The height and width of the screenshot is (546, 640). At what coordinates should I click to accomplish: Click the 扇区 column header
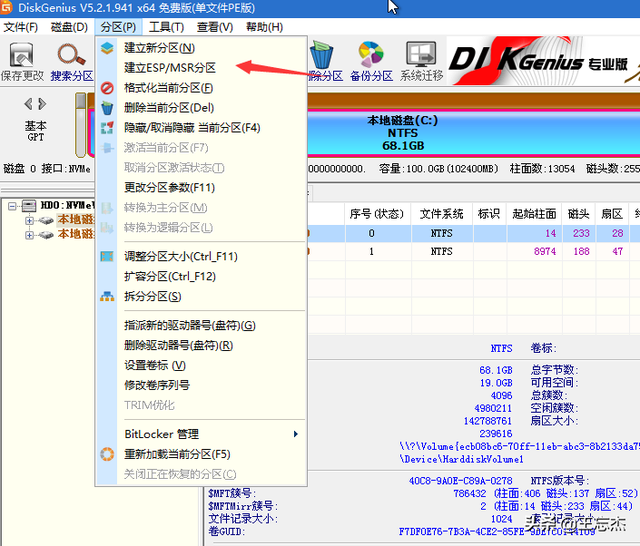coord(611,214)
